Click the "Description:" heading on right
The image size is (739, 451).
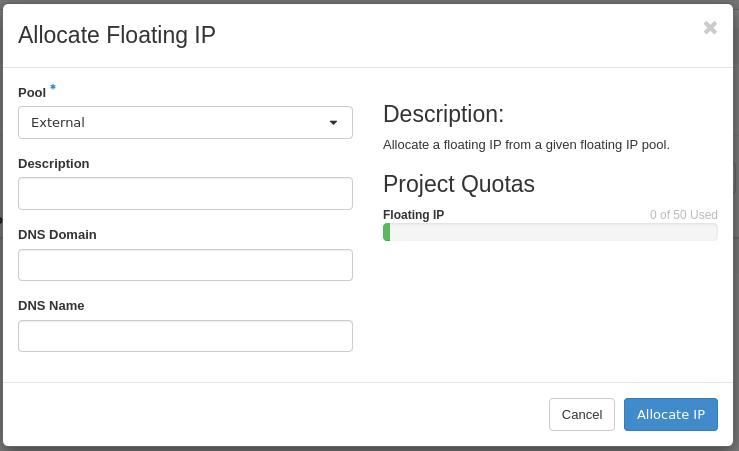click(x=443, y=114)
